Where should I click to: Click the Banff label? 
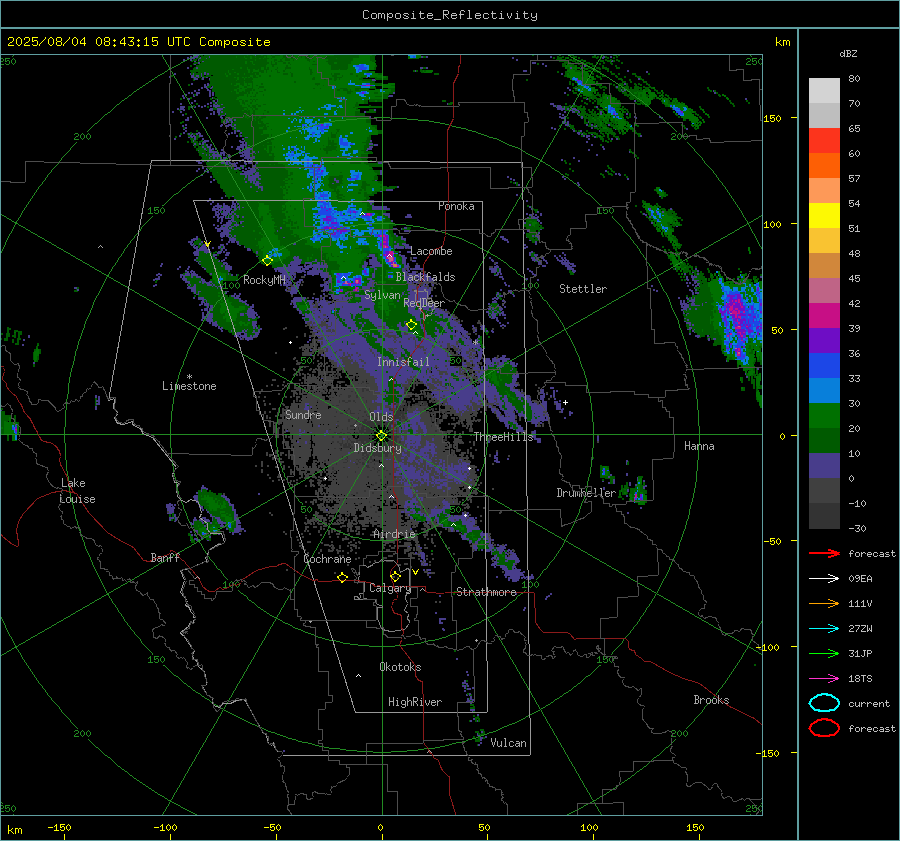pyautogui.click(x=165, y=557)
